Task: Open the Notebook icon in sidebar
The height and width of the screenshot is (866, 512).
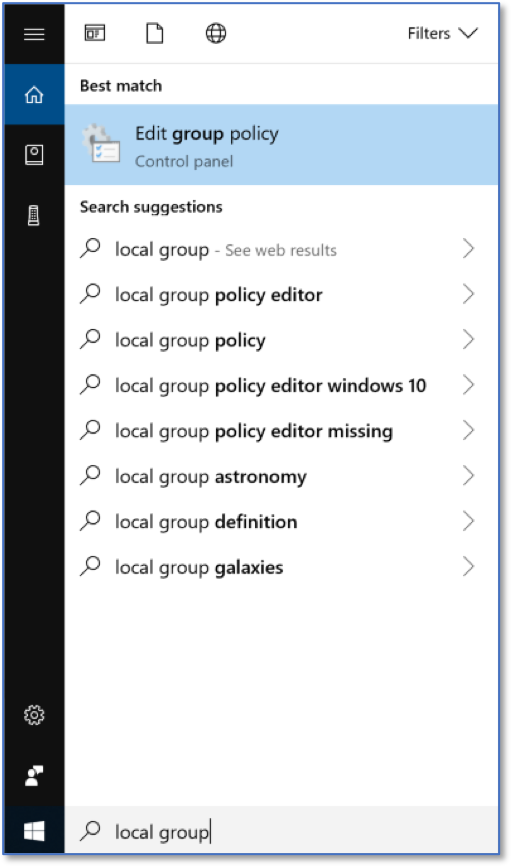Action: point(34,155)
